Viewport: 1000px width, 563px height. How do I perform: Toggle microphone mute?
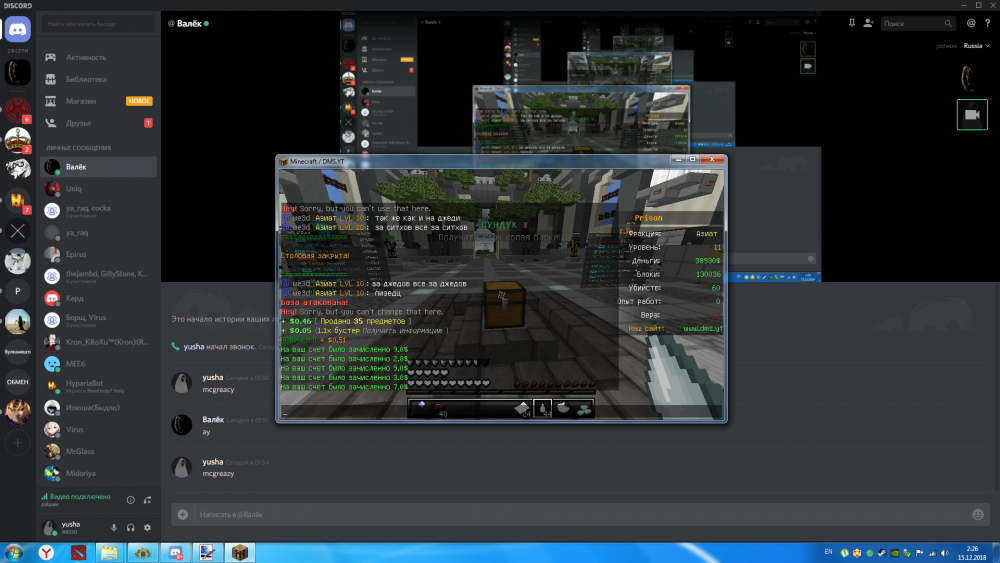(113, 527)
